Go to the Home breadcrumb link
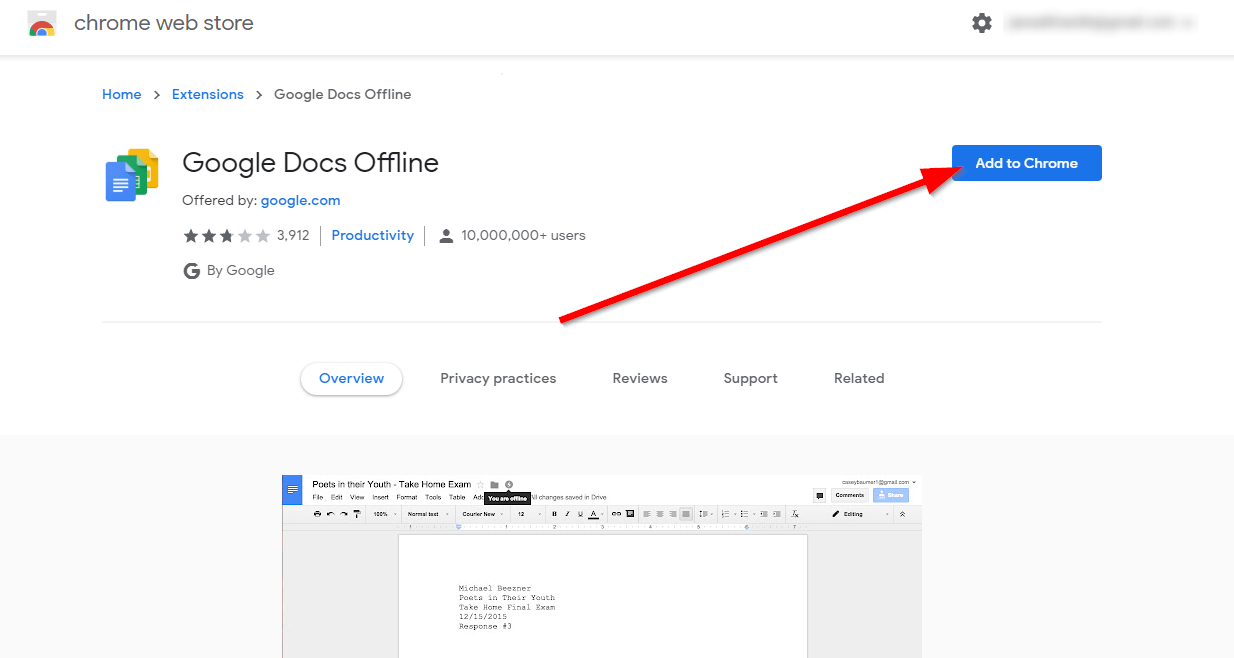This screenshot has height=658, width=1234. (122, 94)
